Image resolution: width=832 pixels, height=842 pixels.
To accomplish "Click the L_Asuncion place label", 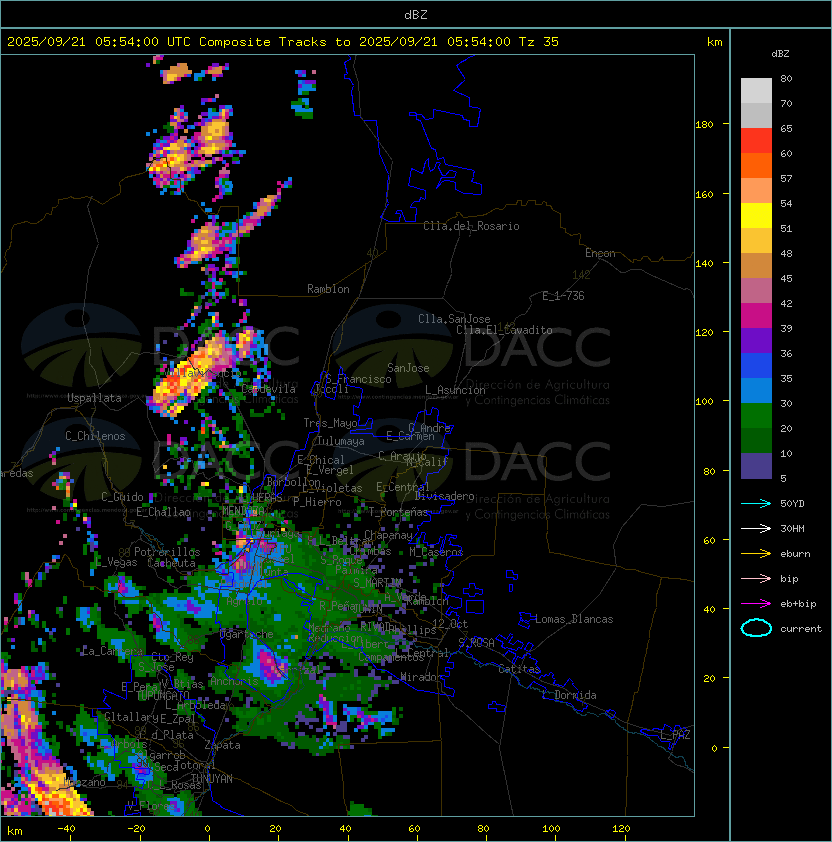I will tap(455, 390).
